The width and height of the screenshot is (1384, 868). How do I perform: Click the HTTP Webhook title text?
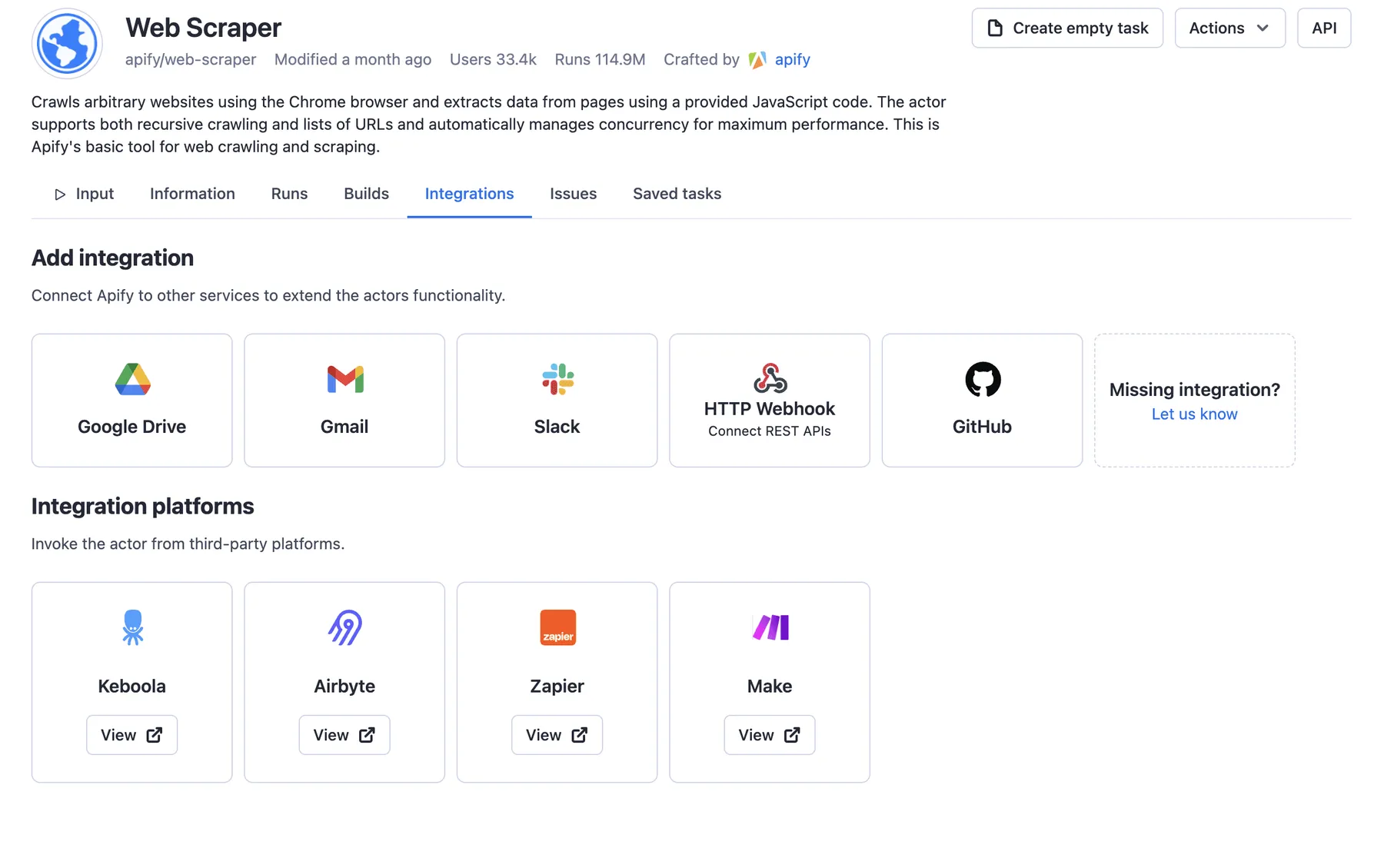[770, 409]
